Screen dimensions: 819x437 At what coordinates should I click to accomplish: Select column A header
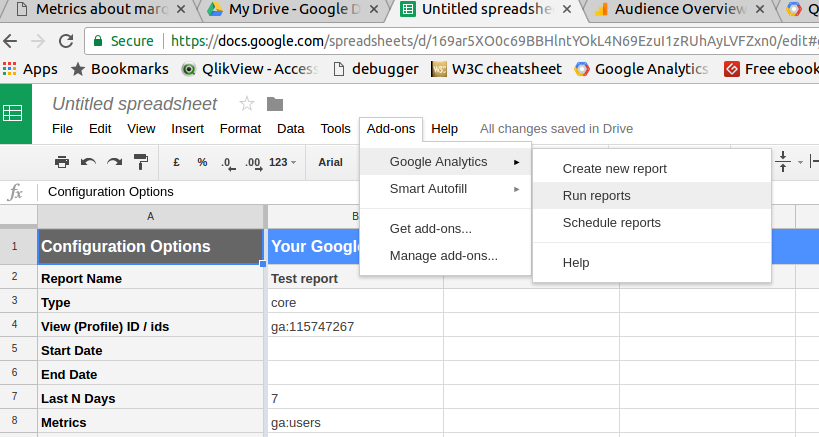[x=150, y=216]
